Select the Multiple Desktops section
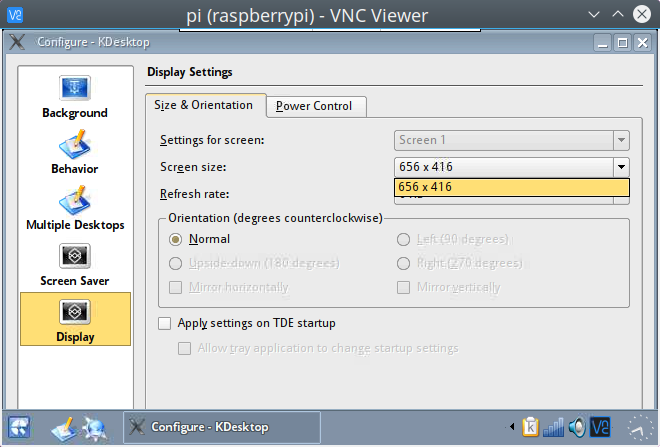 pos(75,209)
